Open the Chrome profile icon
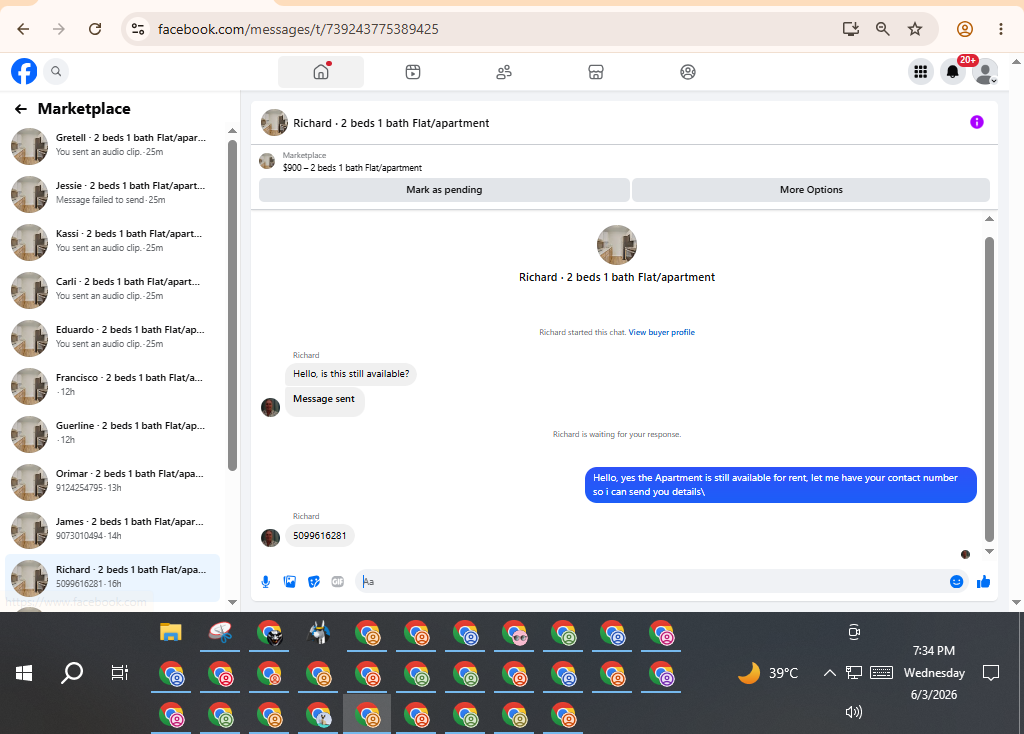 click(965, 29)
